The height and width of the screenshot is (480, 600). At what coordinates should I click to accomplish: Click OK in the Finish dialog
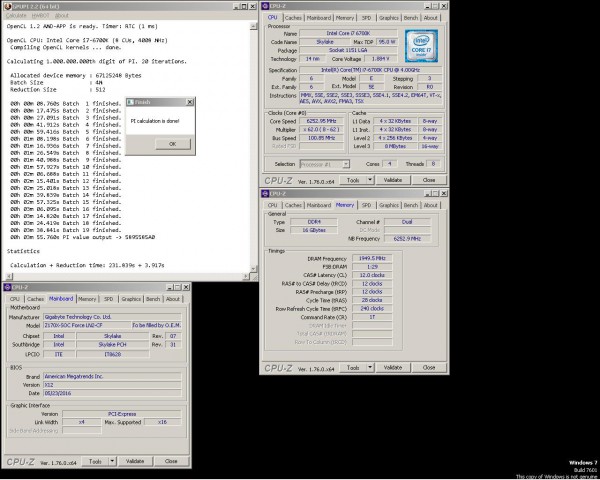pyautogui.click(x=173, y=144)
